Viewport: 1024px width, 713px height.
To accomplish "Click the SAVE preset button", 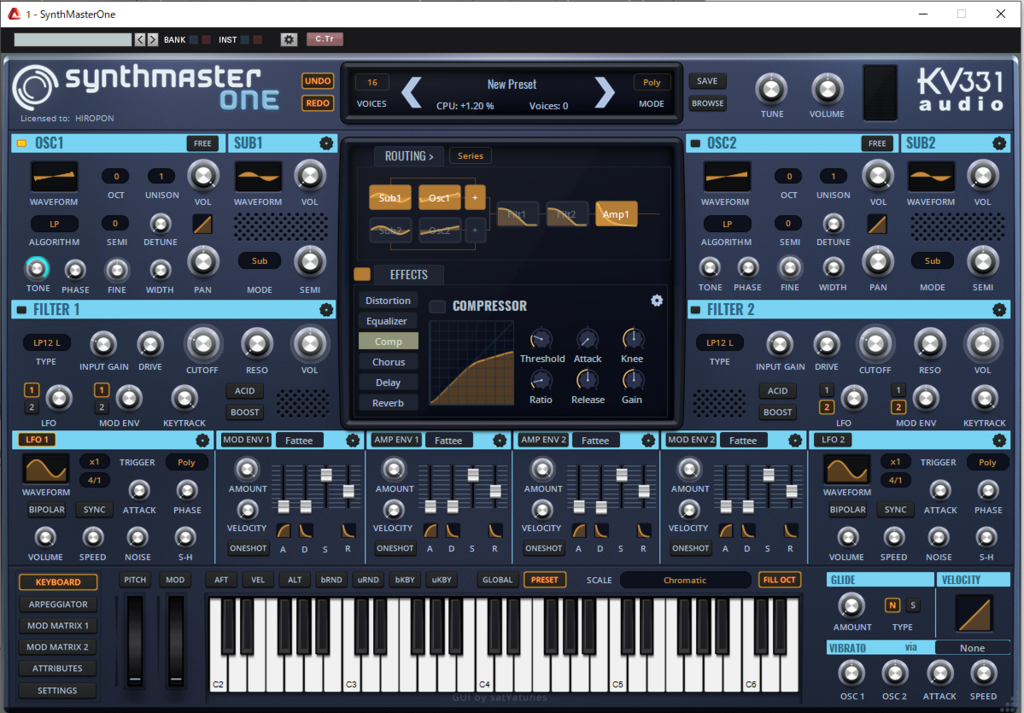I will (x=707, y=81).
